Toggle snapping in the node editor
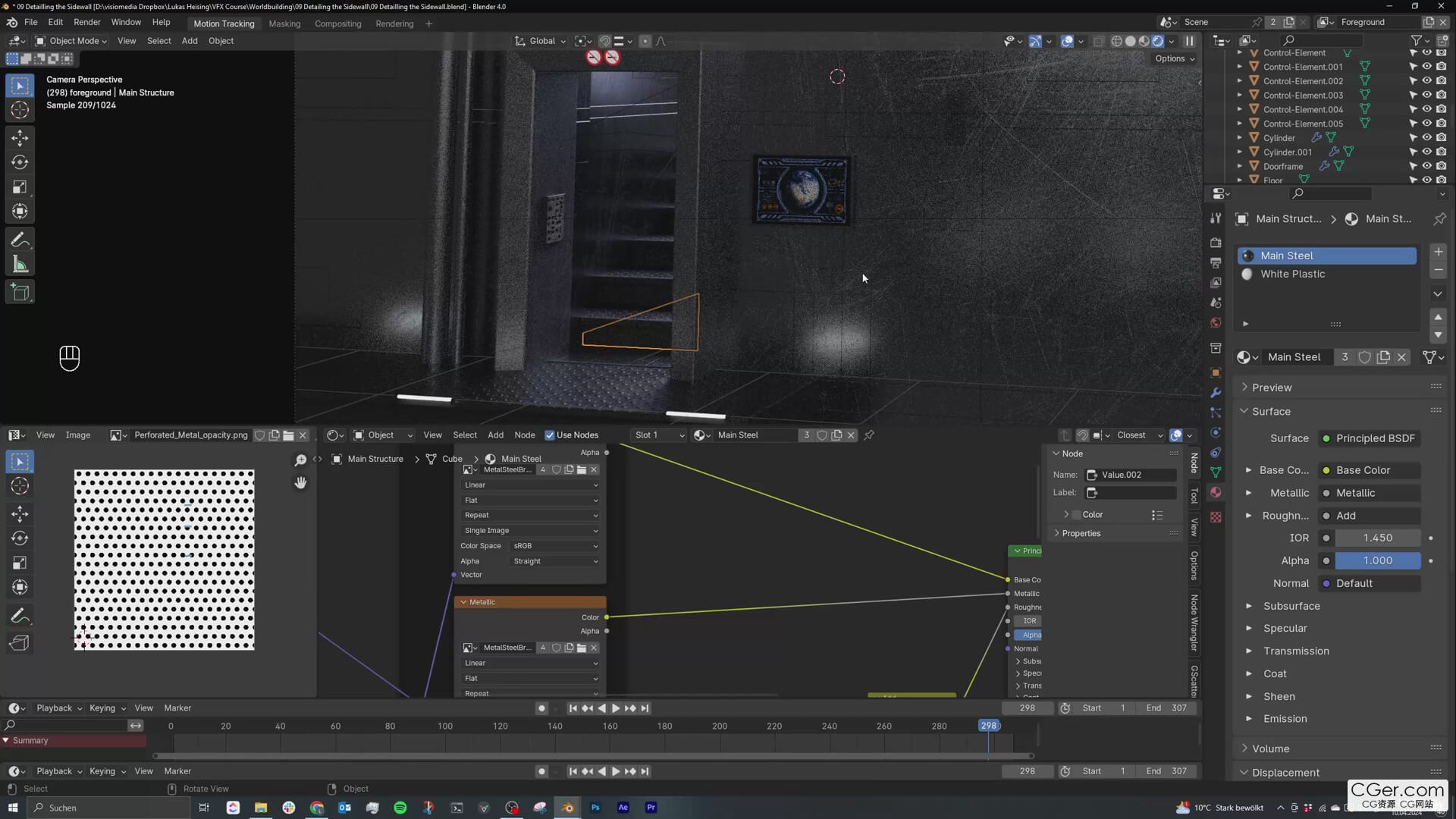Screen dimensions: 1456x819 coord(1082,435)
